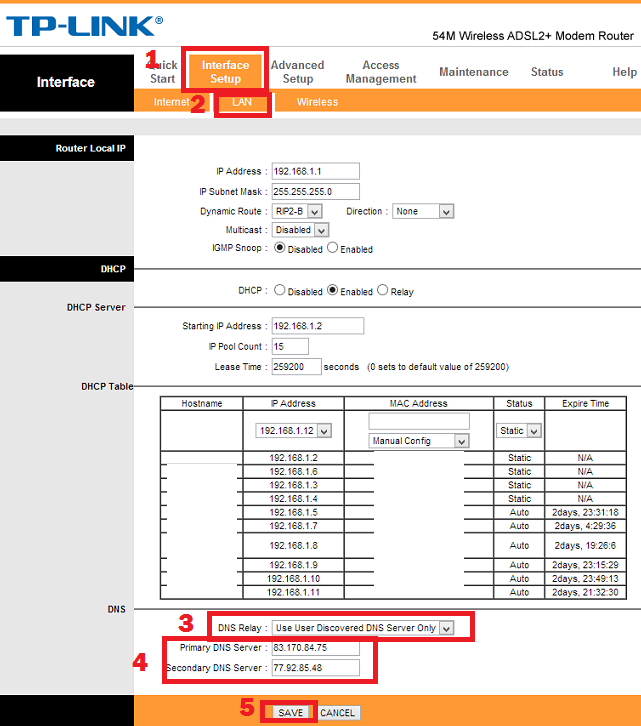
Task: Open the Maintenance tab
Action: (x=473, y=72)
